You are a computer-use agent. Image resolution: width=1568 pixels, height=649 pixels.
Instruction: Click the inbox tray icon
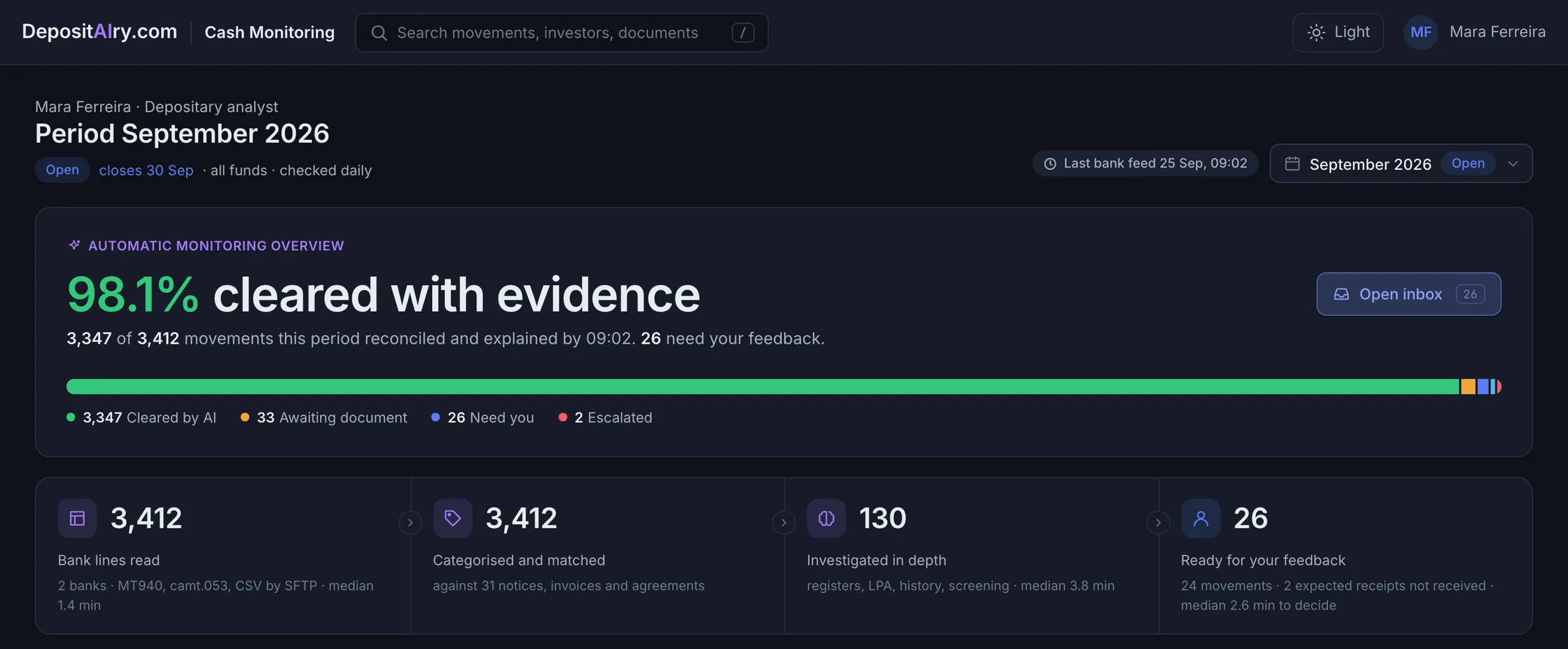click(1341, 294)
